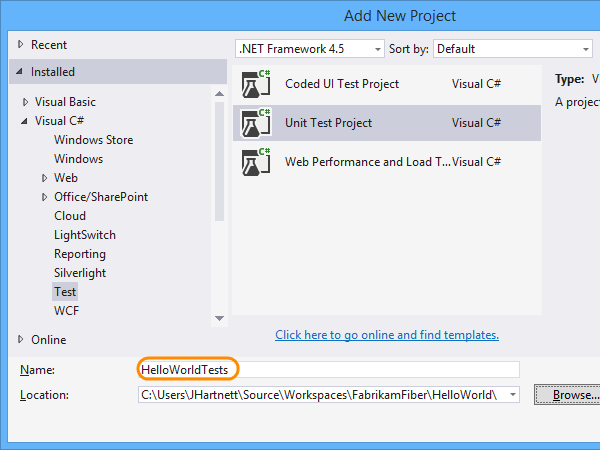This screenshot has height=450, width=600.
Task: Click the Name field containing HelloWorldTests
Action: pos(330,370)
